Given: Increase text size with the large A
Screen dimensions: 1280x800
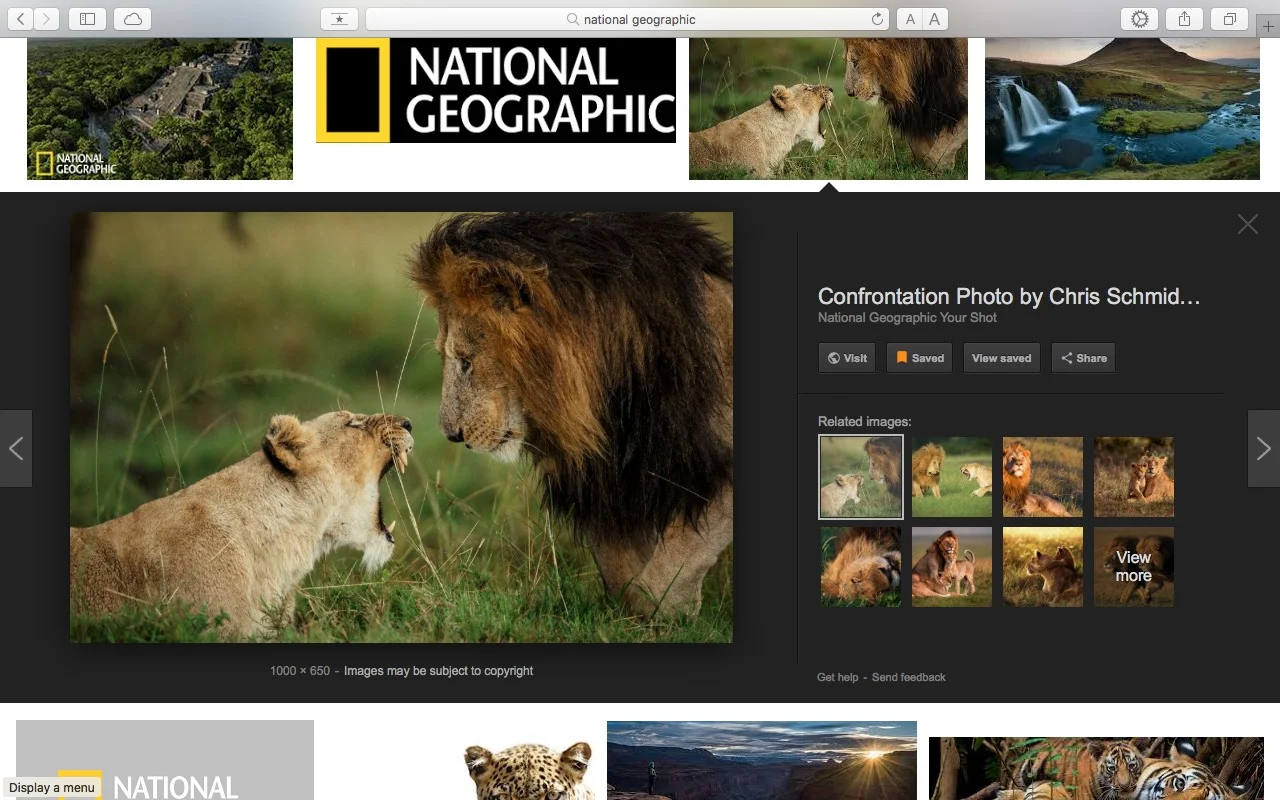Looking at the screenshot, I should [935, 19].
